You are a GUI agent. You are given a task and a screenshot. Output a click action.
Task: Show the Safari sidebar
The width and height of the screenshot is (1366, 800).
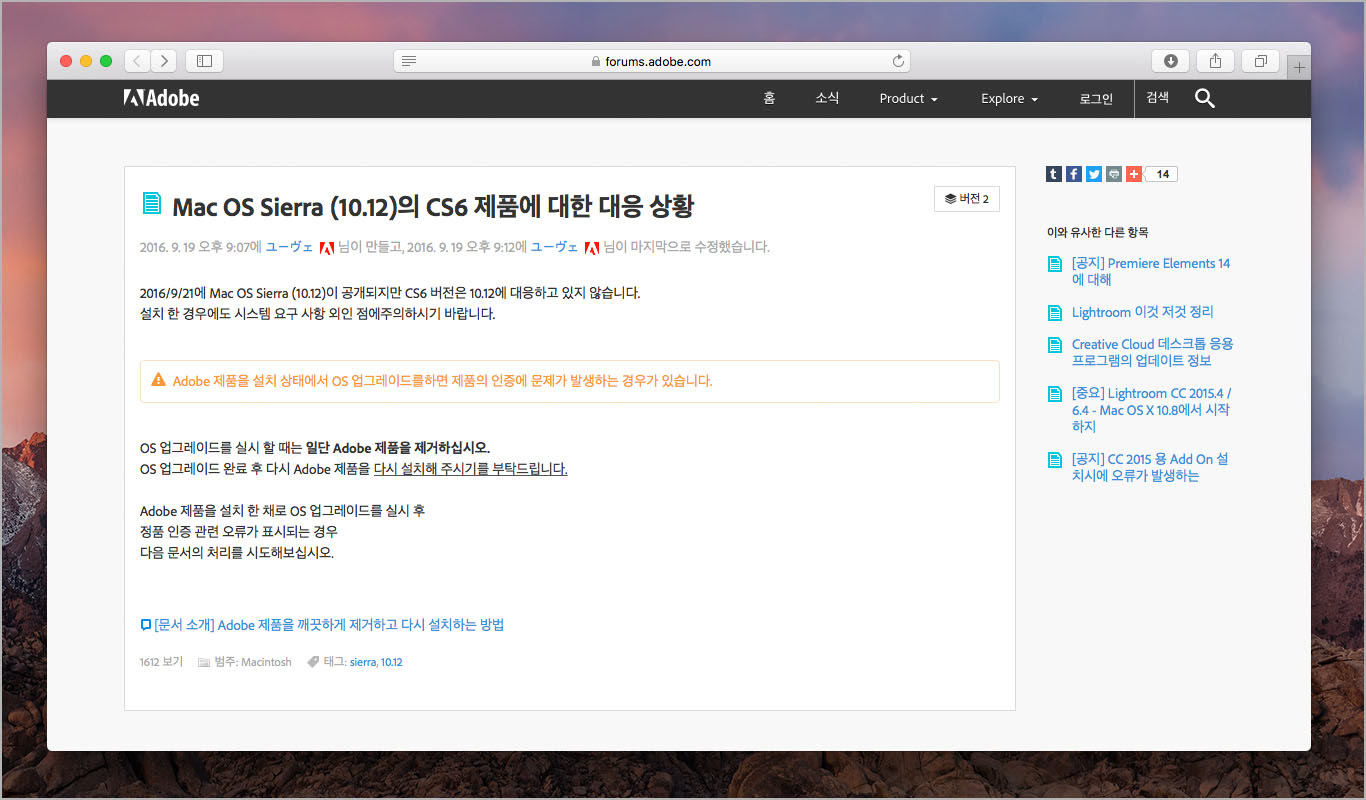[204, 61]
